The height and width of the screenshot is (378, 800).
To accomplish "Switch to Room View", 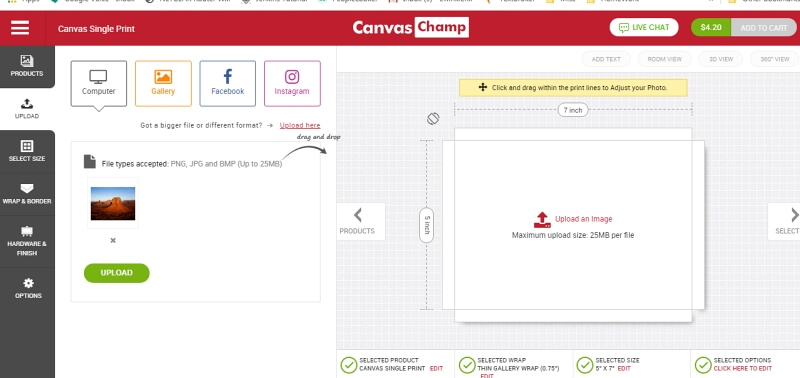I will tap(664, 59).
